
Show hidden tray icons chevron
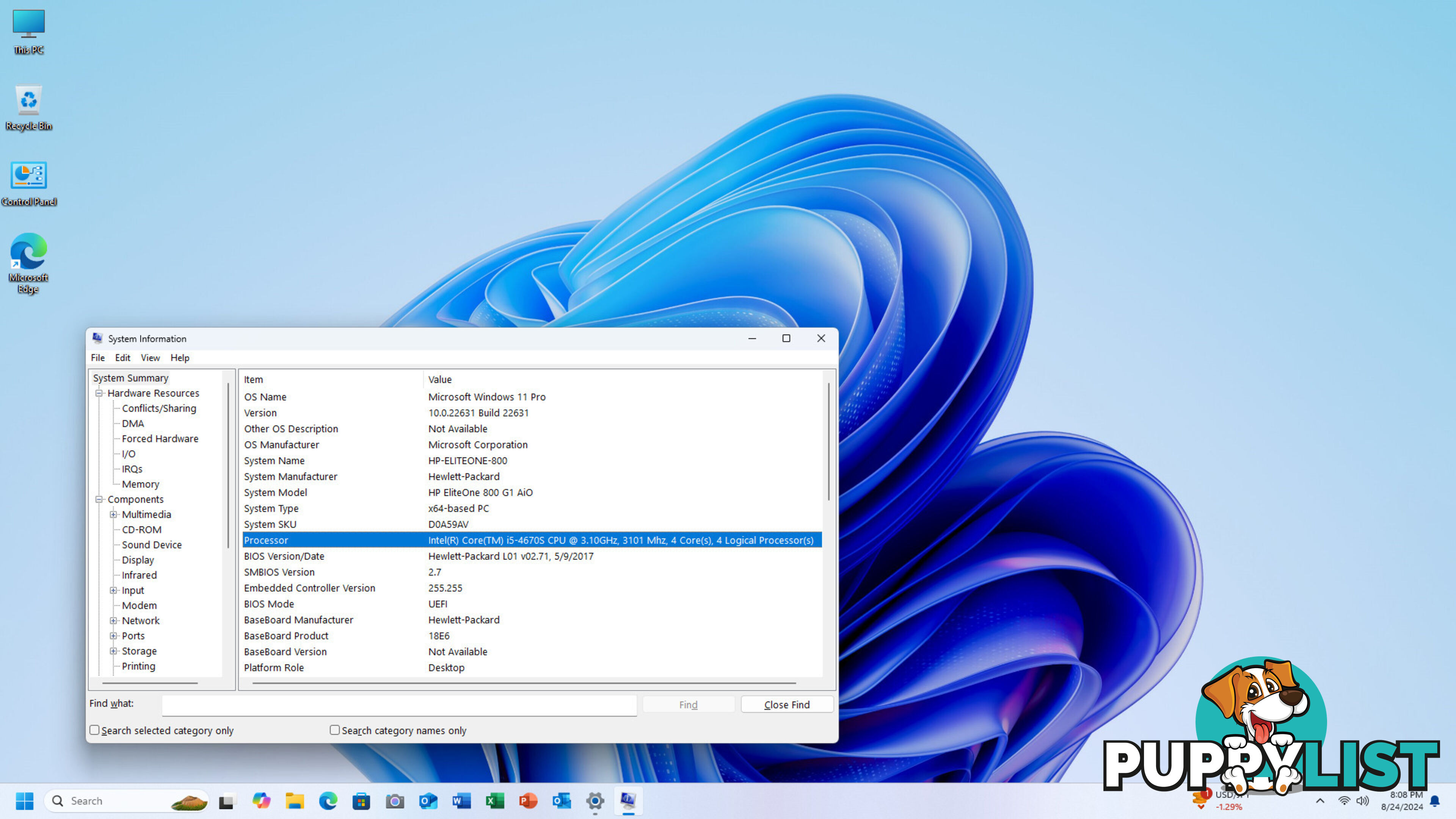(1320, 800)
